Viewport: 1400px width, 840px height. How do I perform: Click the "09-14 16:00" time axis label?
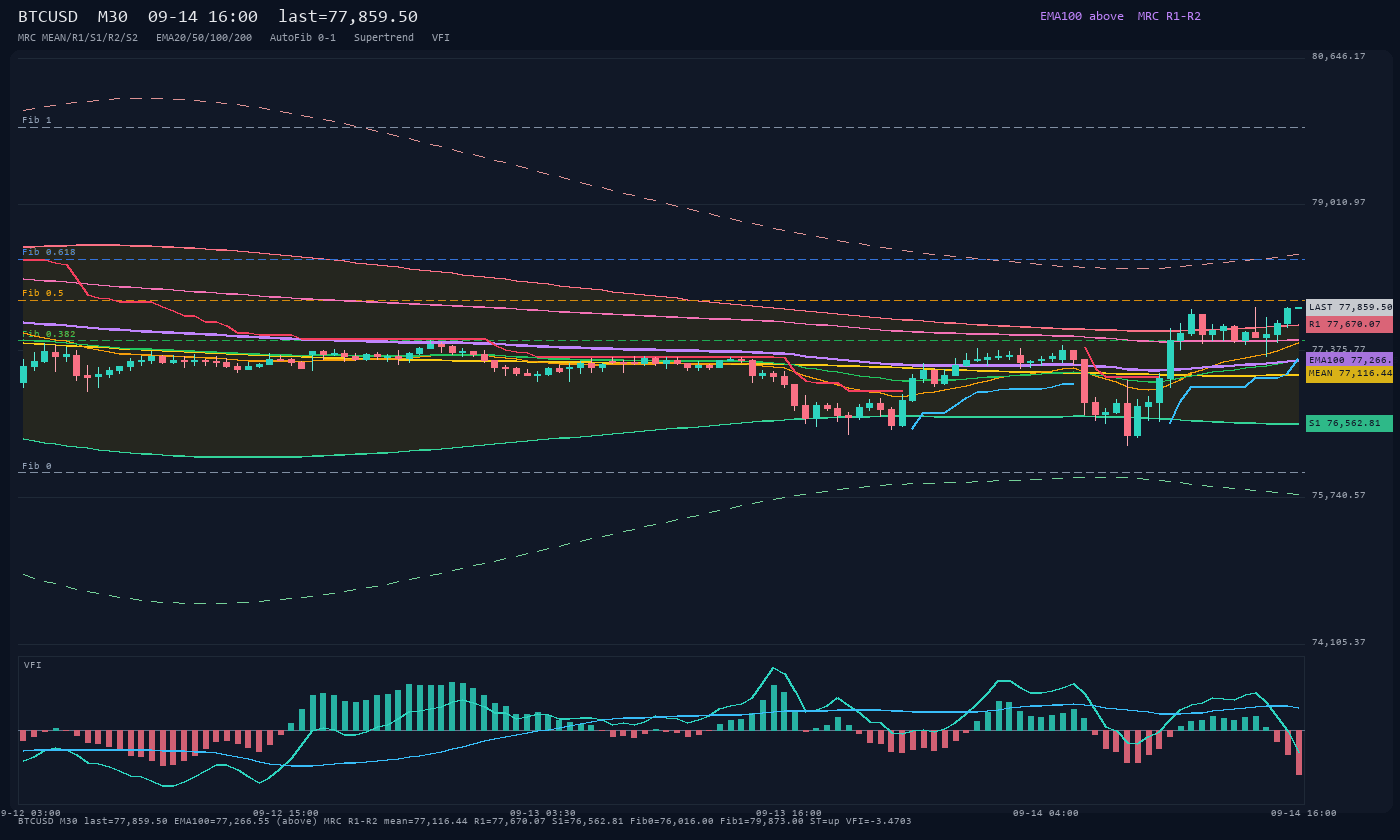tap(1304, 813)
